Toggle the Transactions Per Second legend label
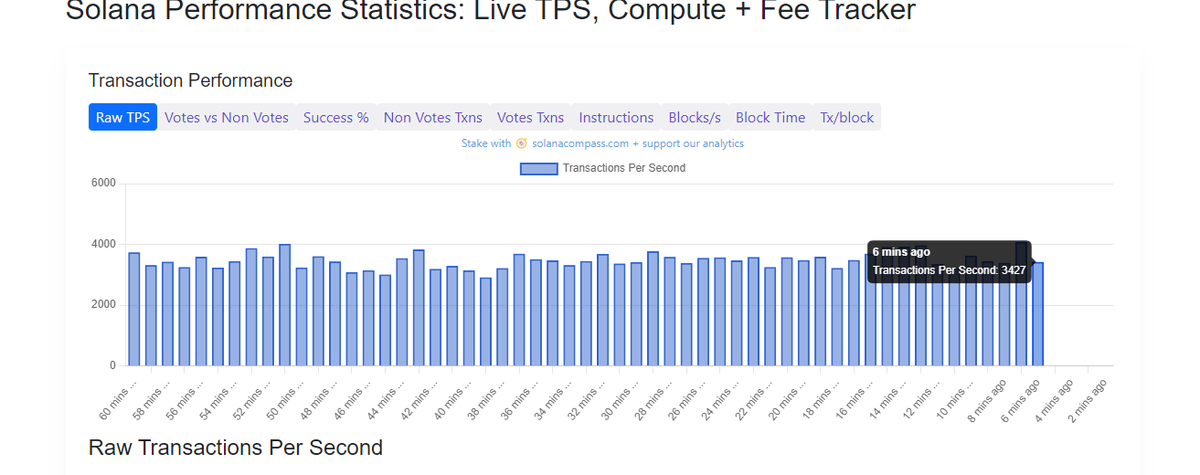1200x475 pixels. click(624, 168)
